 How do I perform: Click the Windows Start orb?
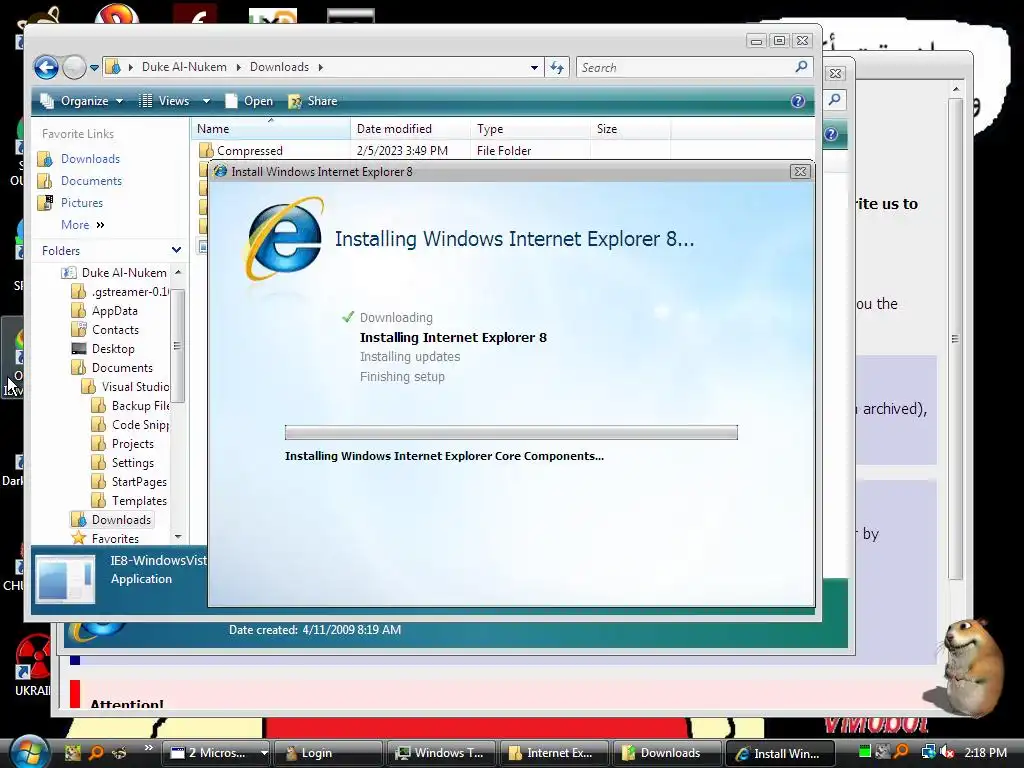[x=27, y=752]
